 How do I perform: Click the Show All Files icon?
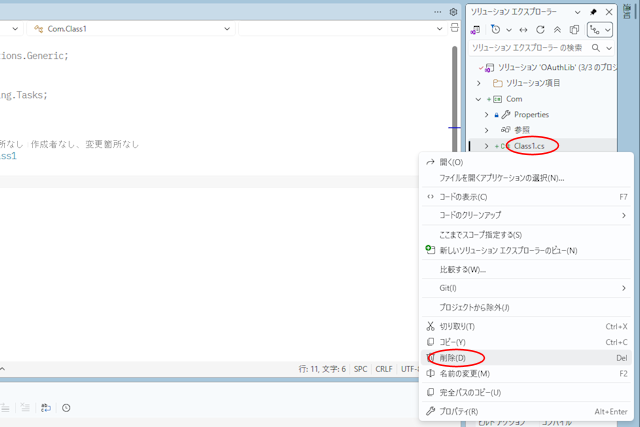coord(576,30)
